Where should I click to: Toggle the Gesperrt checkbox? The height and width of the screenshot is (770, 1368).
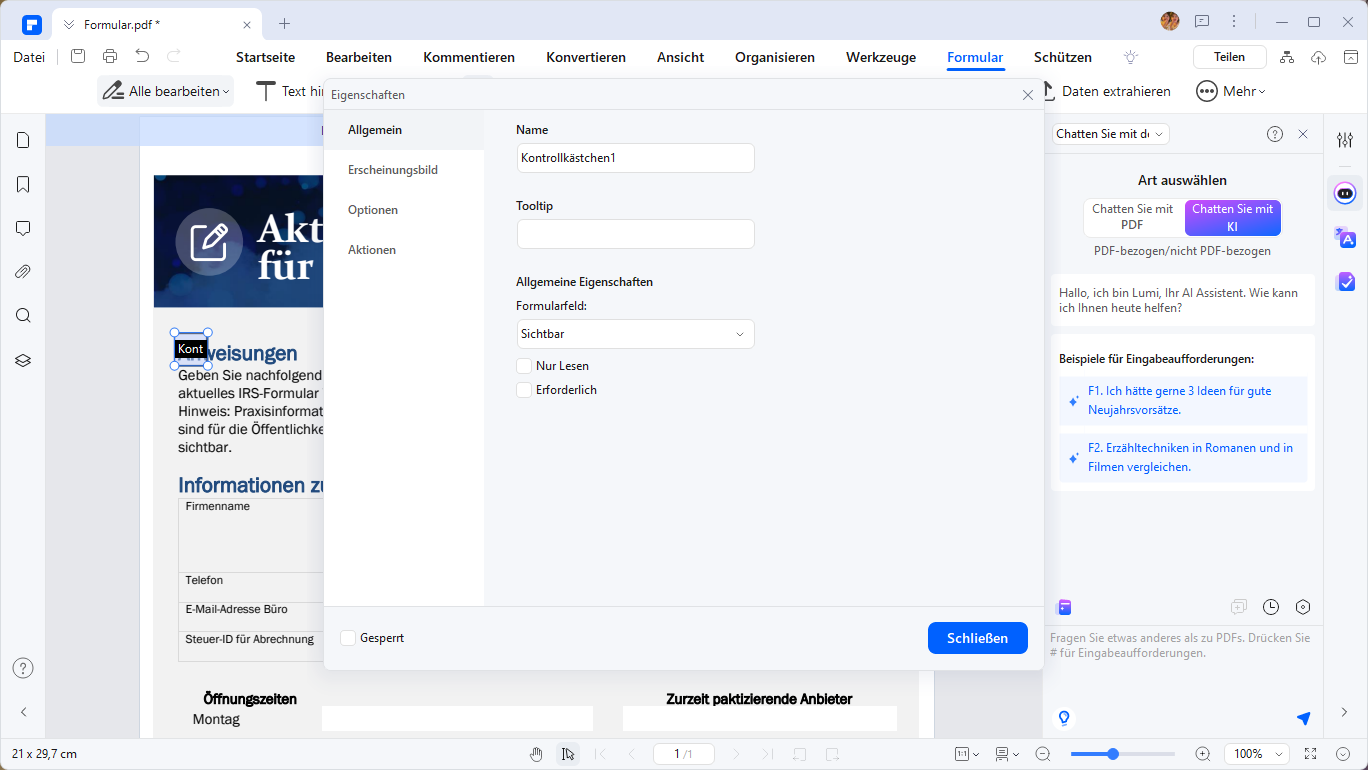pos(348,638)
